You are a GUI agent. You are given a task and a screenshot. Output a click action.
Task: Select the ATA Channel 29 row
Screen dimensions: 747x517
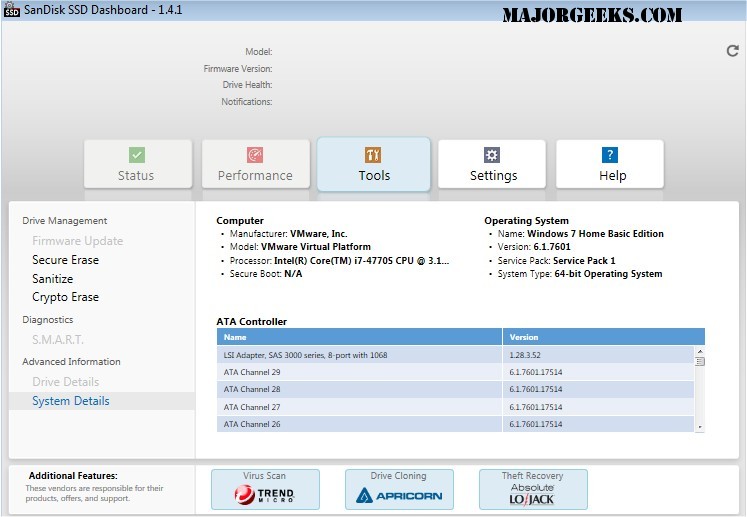pyautogui.click(x=455, y=372)
